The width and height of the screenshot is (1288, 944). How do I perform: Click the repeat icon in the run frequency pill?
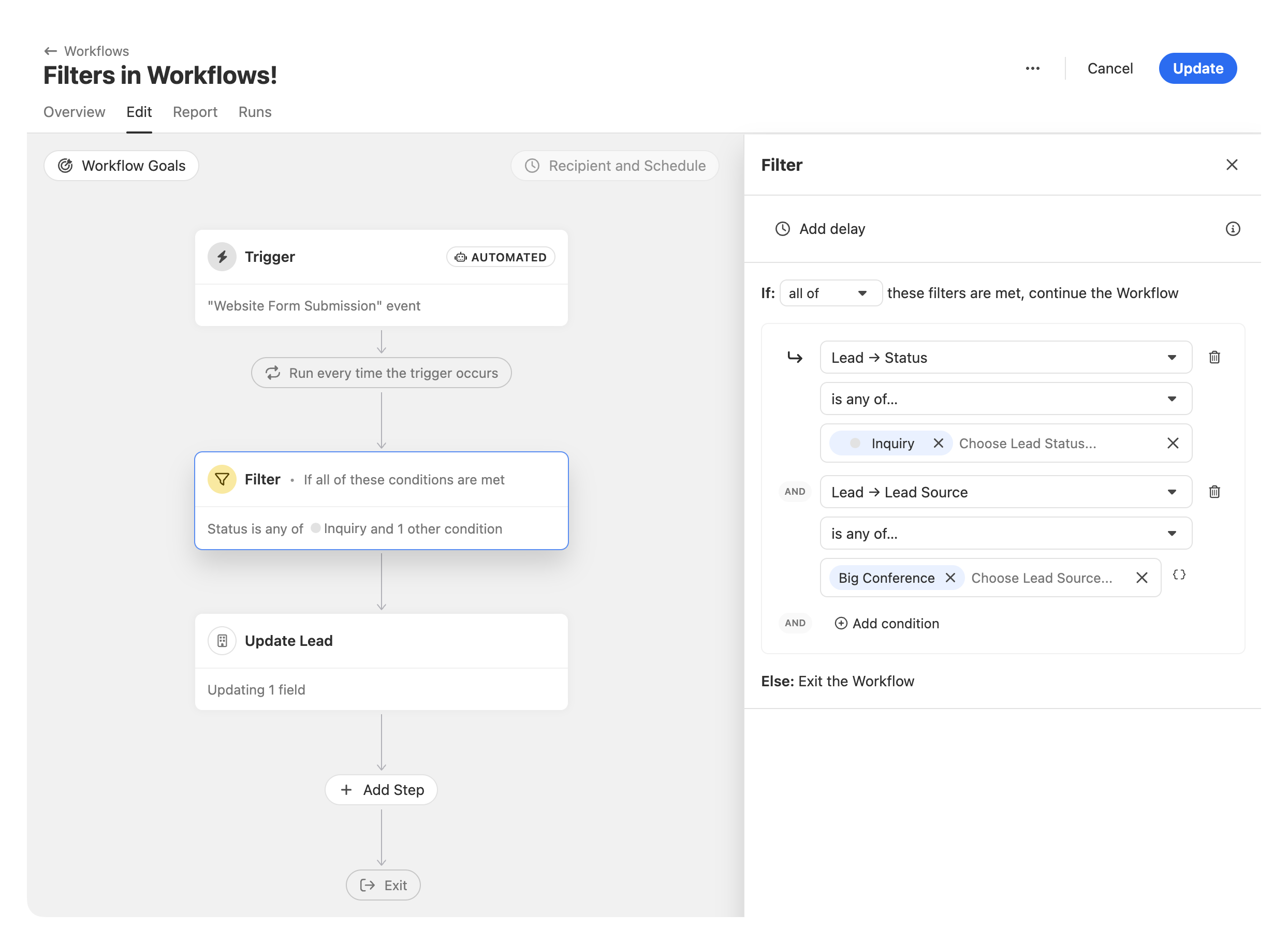pos(273,373)
